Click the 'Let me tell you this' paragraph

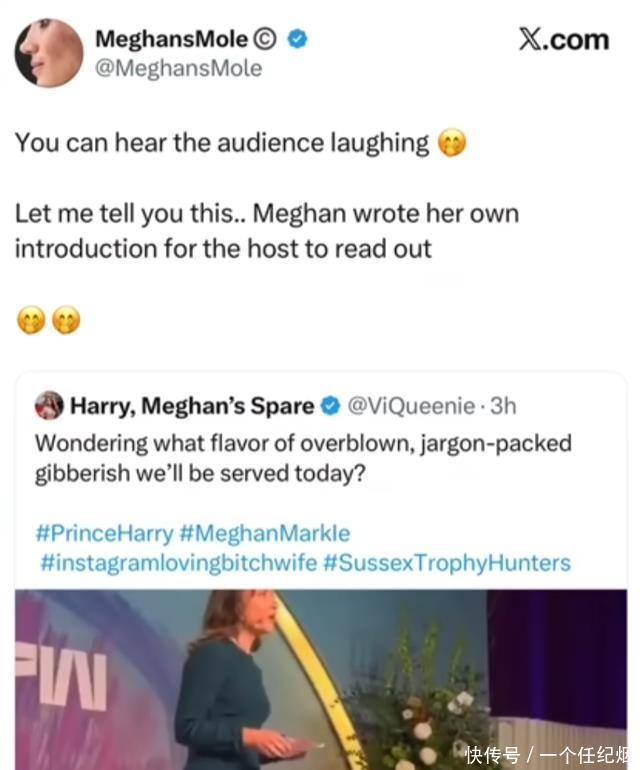(x=266, y=231)
